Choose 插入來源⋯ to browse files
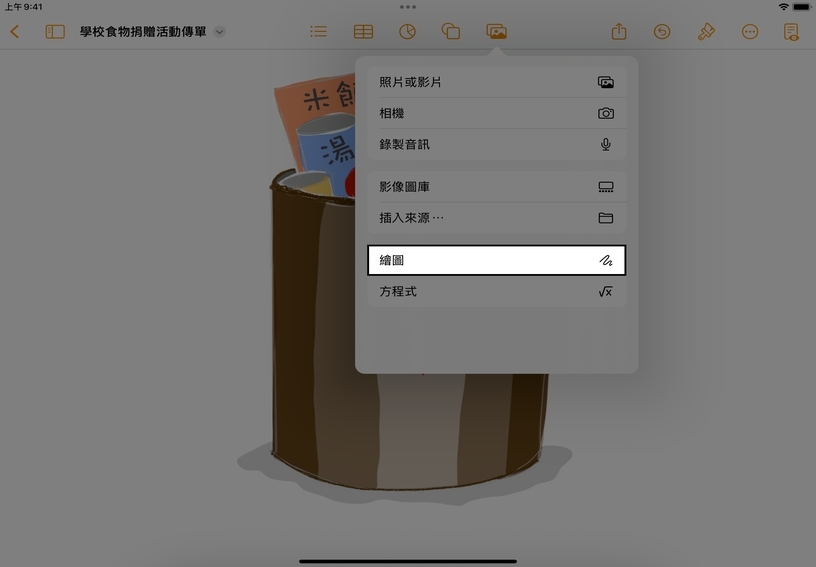This screenshot has height=567, width=816. coord(496,218)
